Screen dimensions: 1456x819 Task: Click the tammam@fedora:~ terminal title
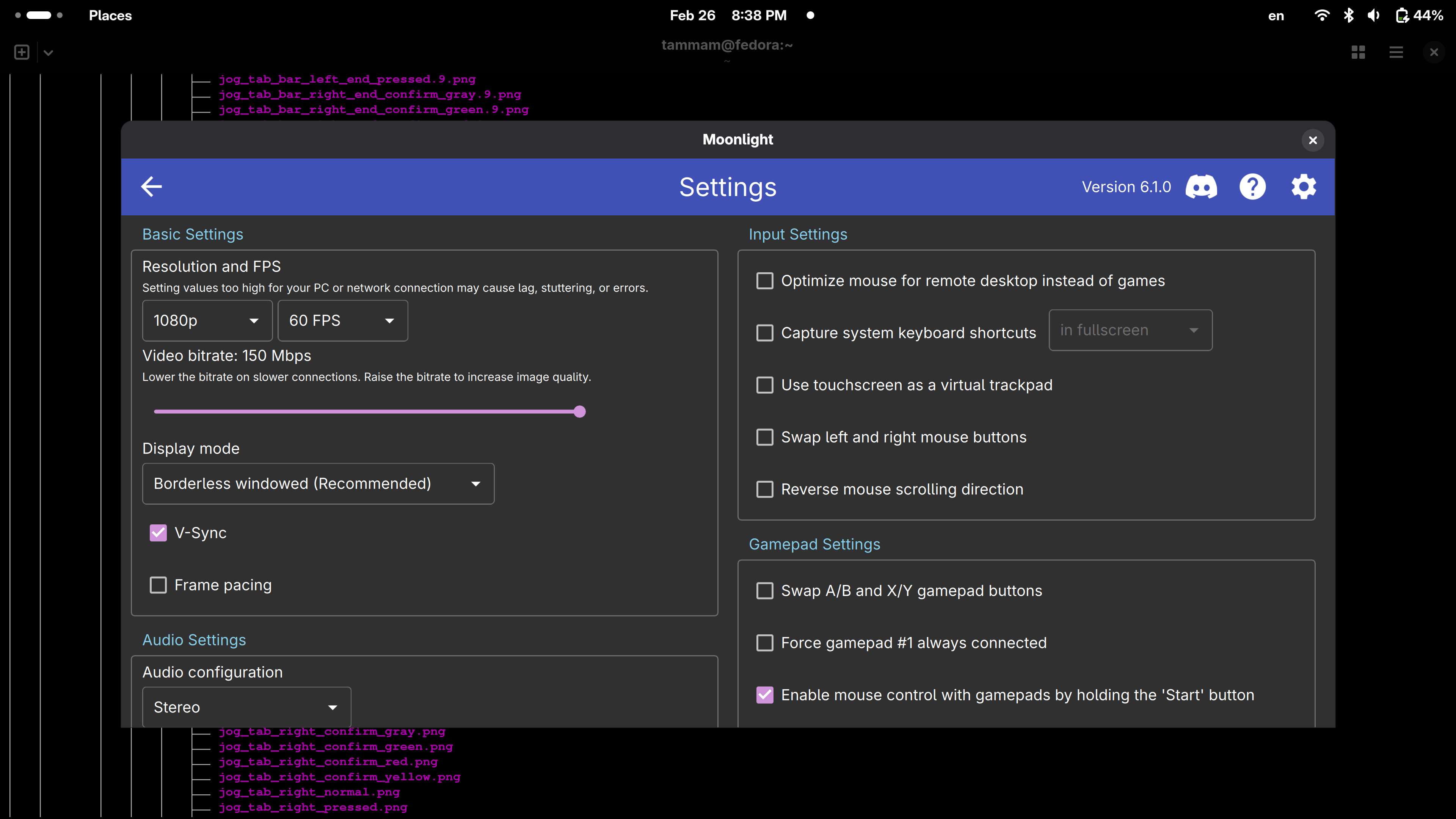tap(727, 45)
